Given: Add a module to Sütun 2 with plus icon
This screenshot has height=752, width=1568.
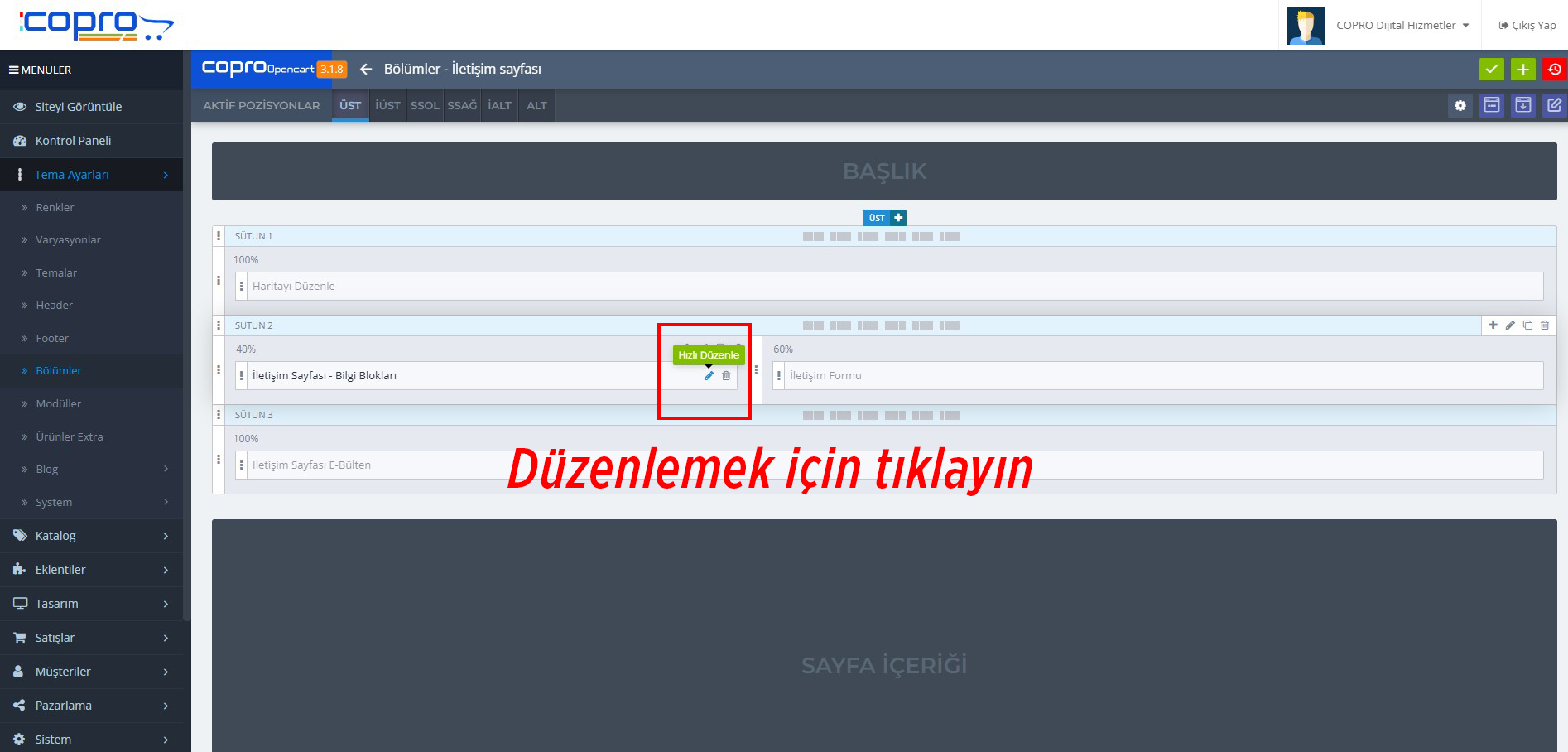Looking at the screenshot, I should [x=1493, y=325].
